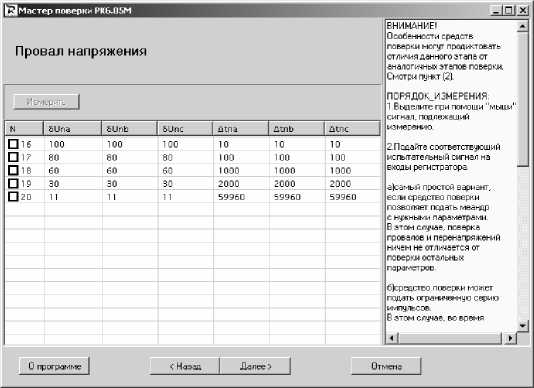This screenshot has width=534, height=388.
Task: Tick the checkbox for row 16
Action: coord(13,144)
